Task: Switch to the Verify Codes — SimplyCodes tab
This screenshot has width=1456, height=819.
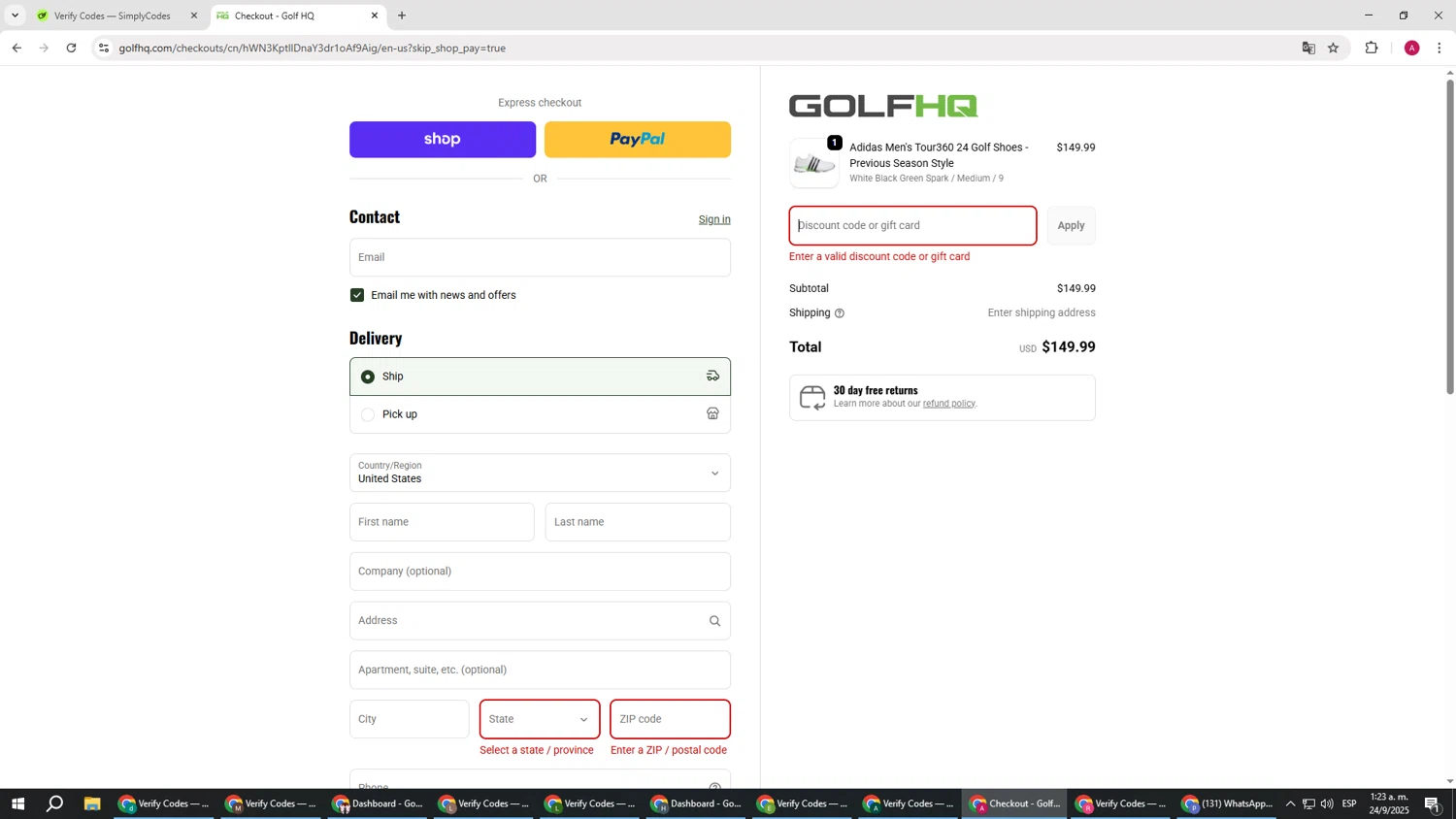Action: coord(112,16)
